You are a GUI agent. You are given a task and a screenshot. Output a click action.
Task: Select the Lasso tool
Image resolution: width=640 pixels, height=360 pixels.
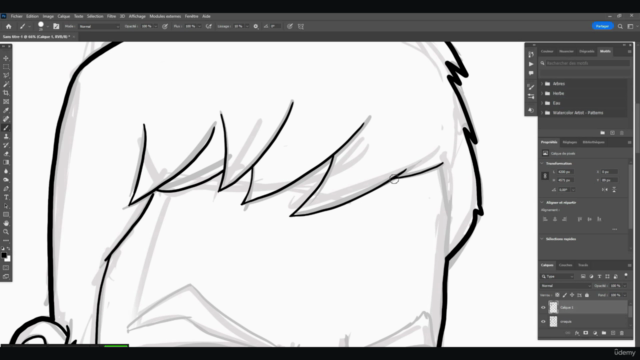(x=6, y=76)
